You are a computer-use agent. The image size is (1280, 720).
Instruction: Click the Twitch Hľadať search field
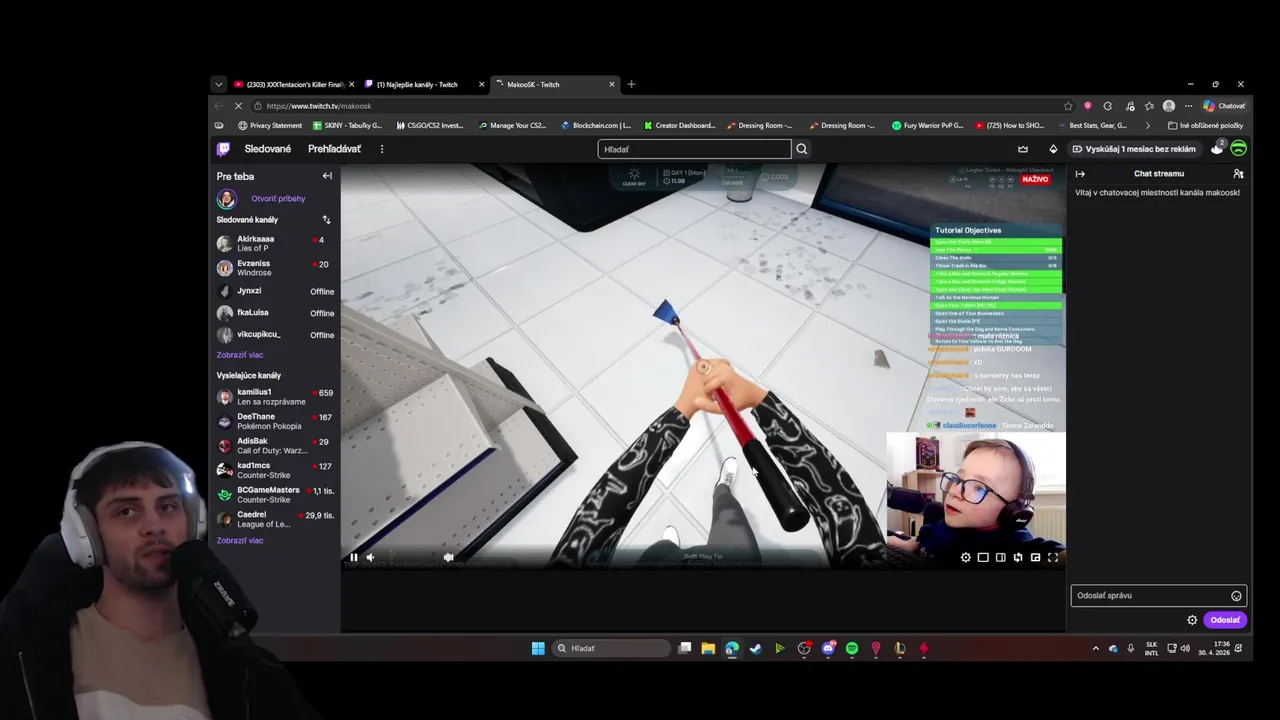[x=694, y=149]
